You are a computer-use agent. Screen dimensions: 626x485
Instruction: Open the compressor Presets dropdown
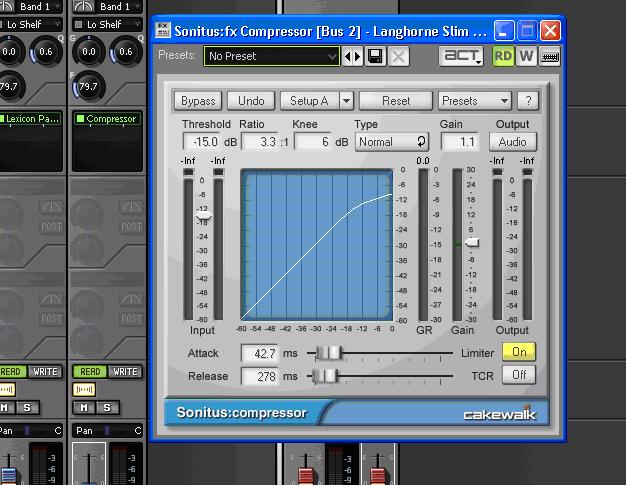click(x=475, y=101)
